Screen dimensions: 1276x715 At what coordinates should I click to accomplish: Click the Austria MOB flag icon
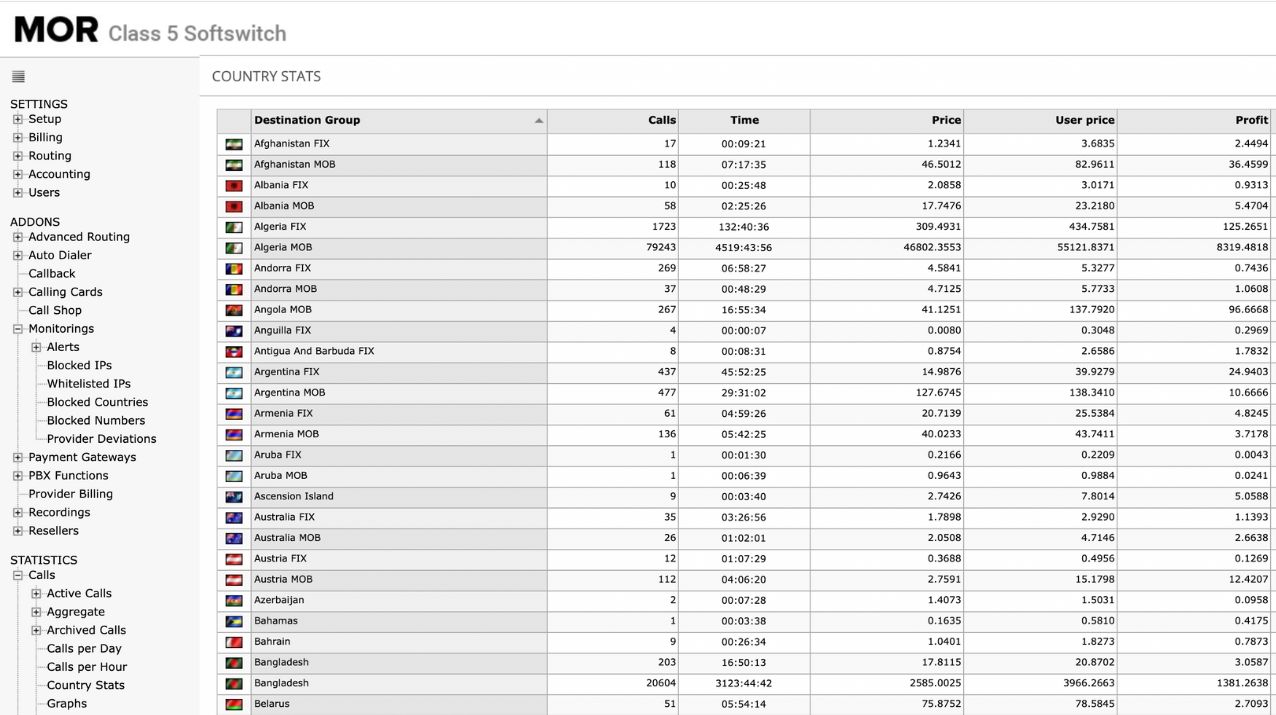(234, 579)
